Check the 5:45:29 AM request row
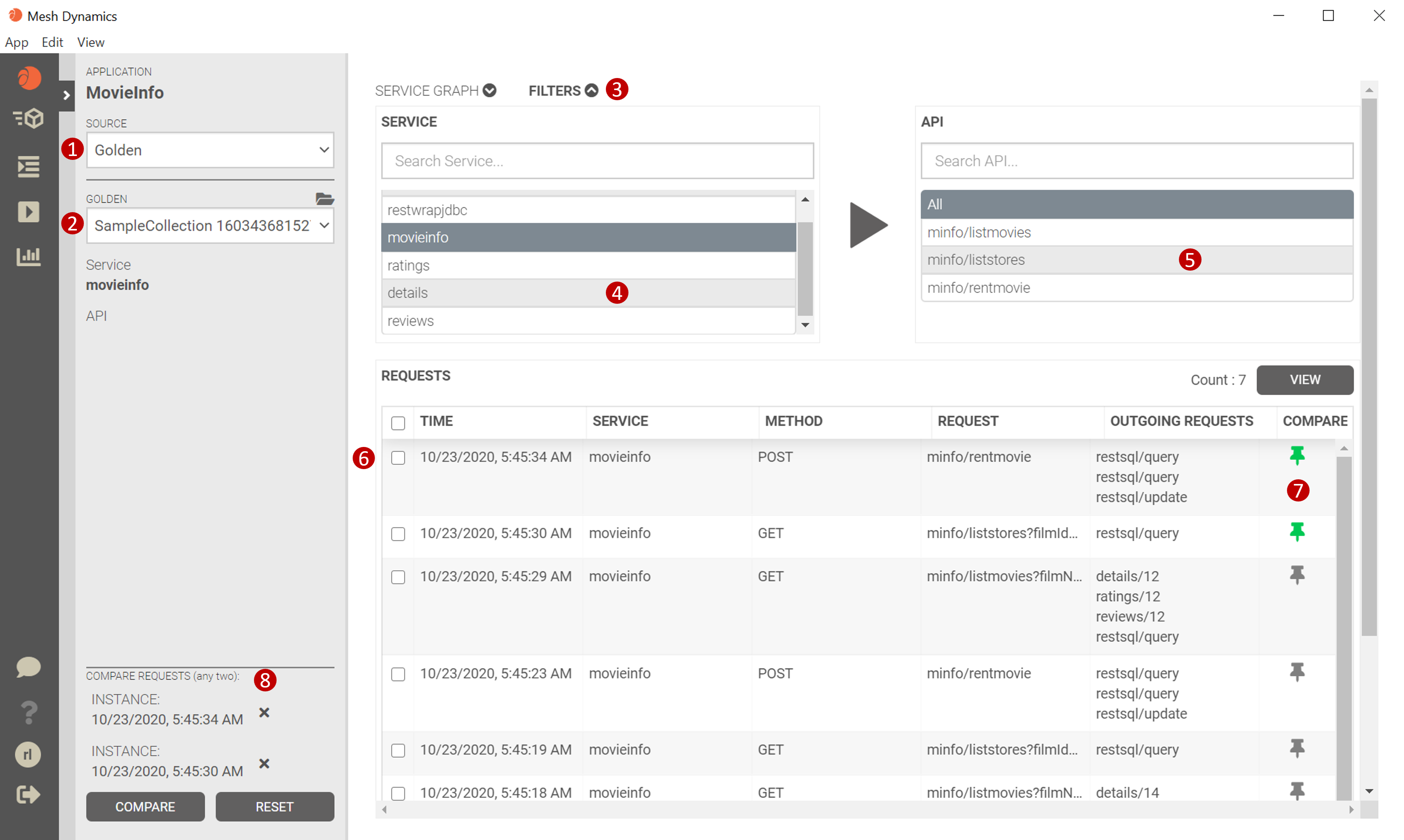The image size is (1404, 840). pyautogui.click(x=398, y=577)
